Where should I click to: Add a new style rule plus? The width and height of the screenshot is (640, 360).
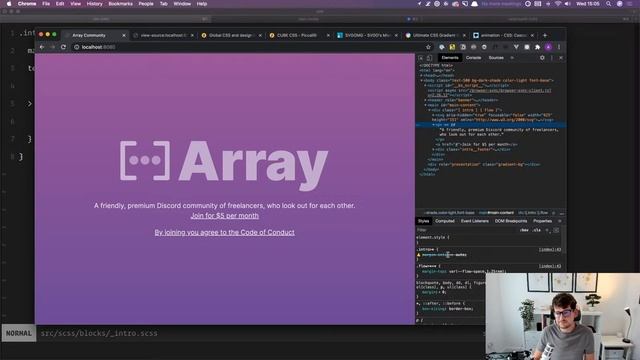click(547, 230)
